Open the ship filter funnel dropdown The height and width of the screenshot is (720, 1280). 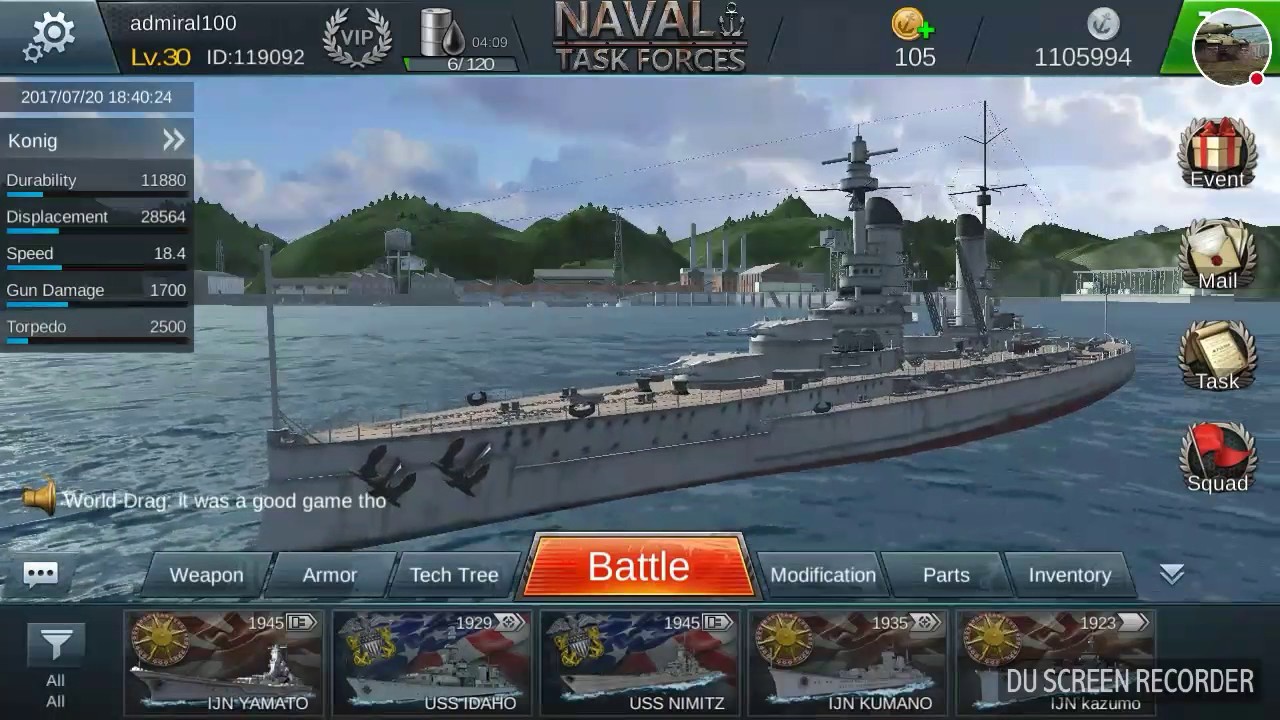tap(56, 646)
